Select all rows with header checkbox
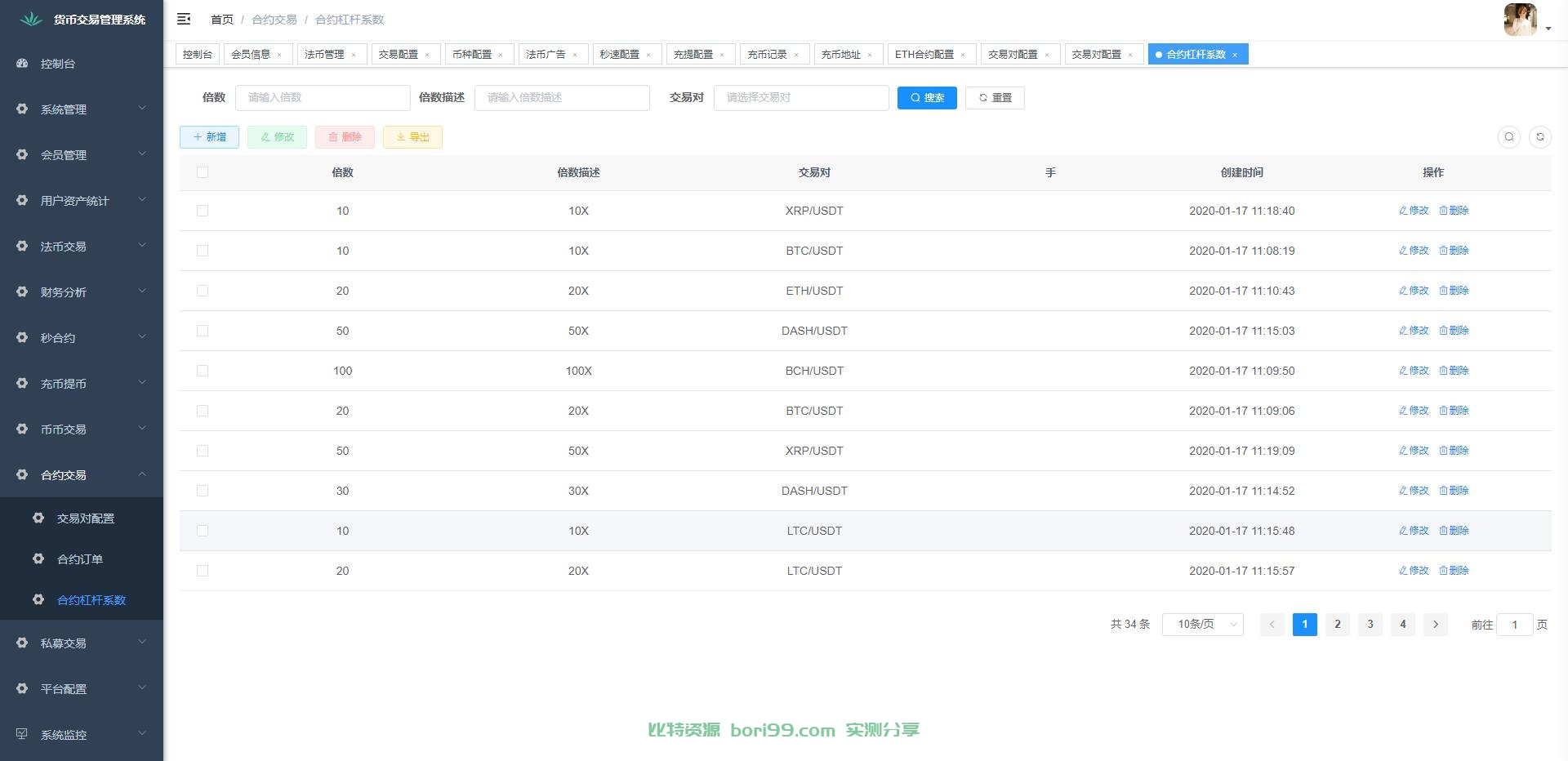This screenshot has width=1568, height=761. 203,172
